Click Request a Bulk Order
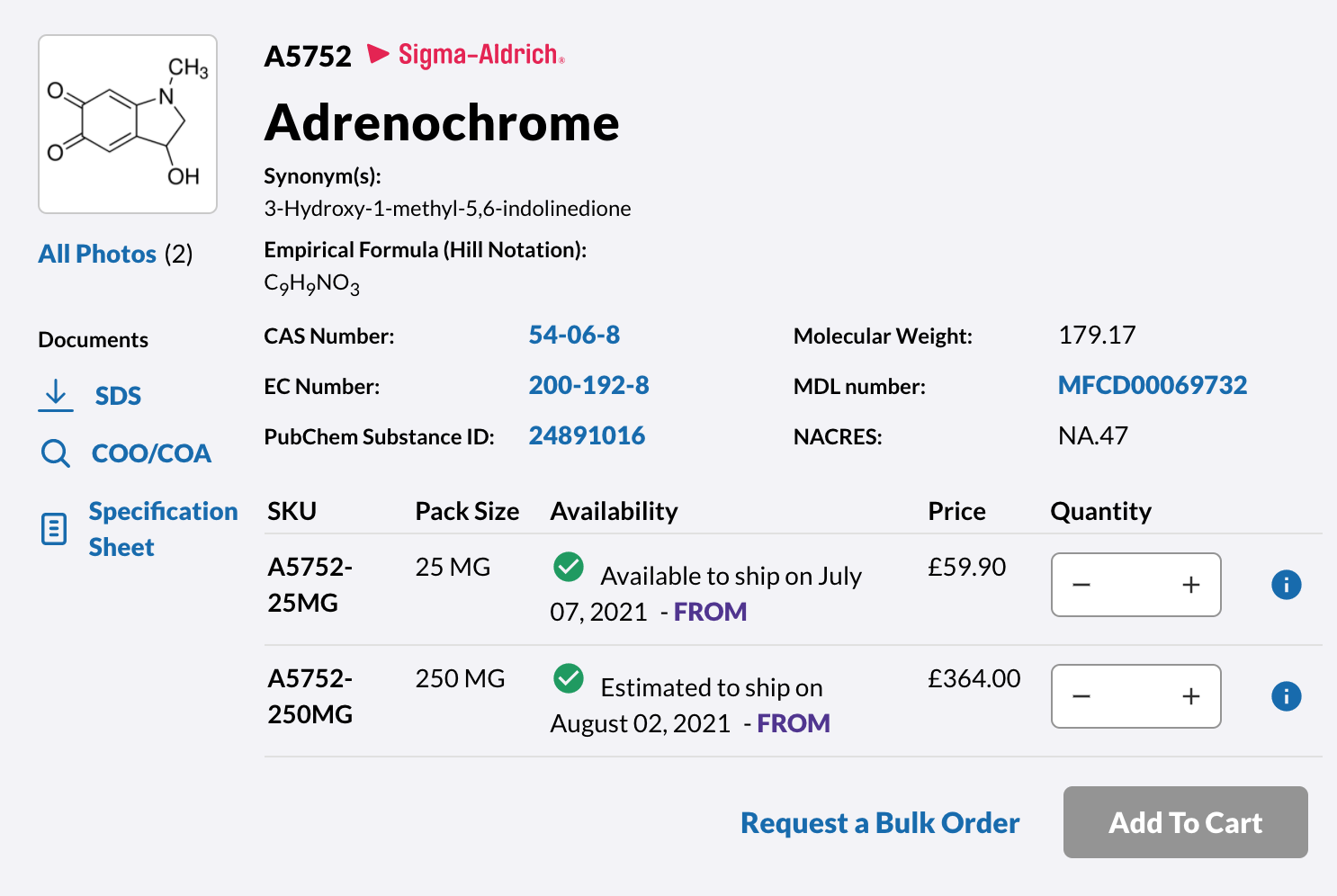Screen dimensions: 1337x896 point(879,822)
